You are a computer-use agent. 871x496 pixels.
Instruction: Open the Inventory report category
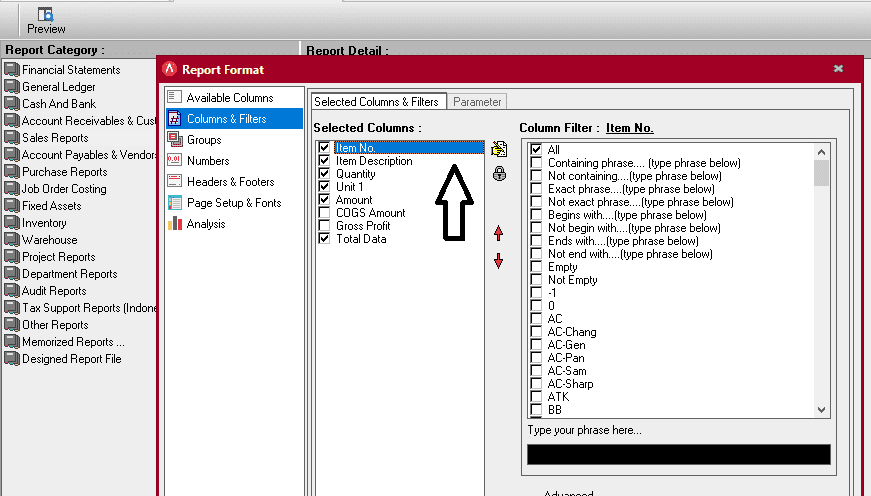[44, 223]
